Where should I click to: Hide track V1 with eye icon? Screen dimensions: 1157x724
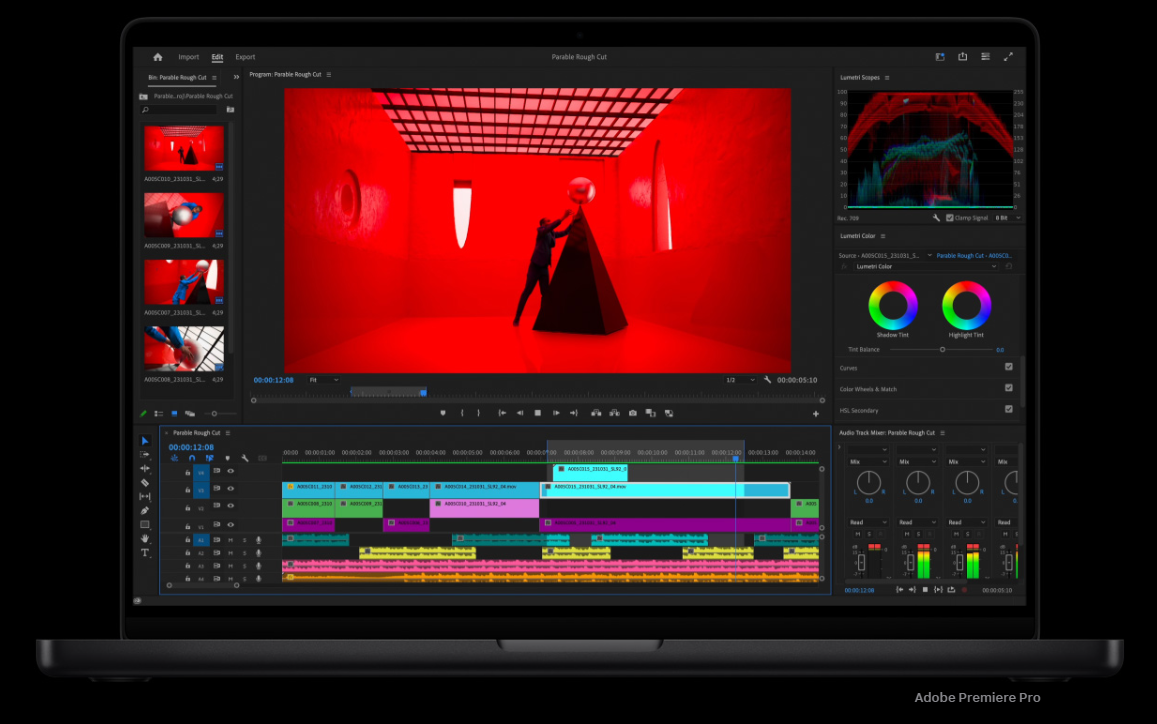point(231,525)
